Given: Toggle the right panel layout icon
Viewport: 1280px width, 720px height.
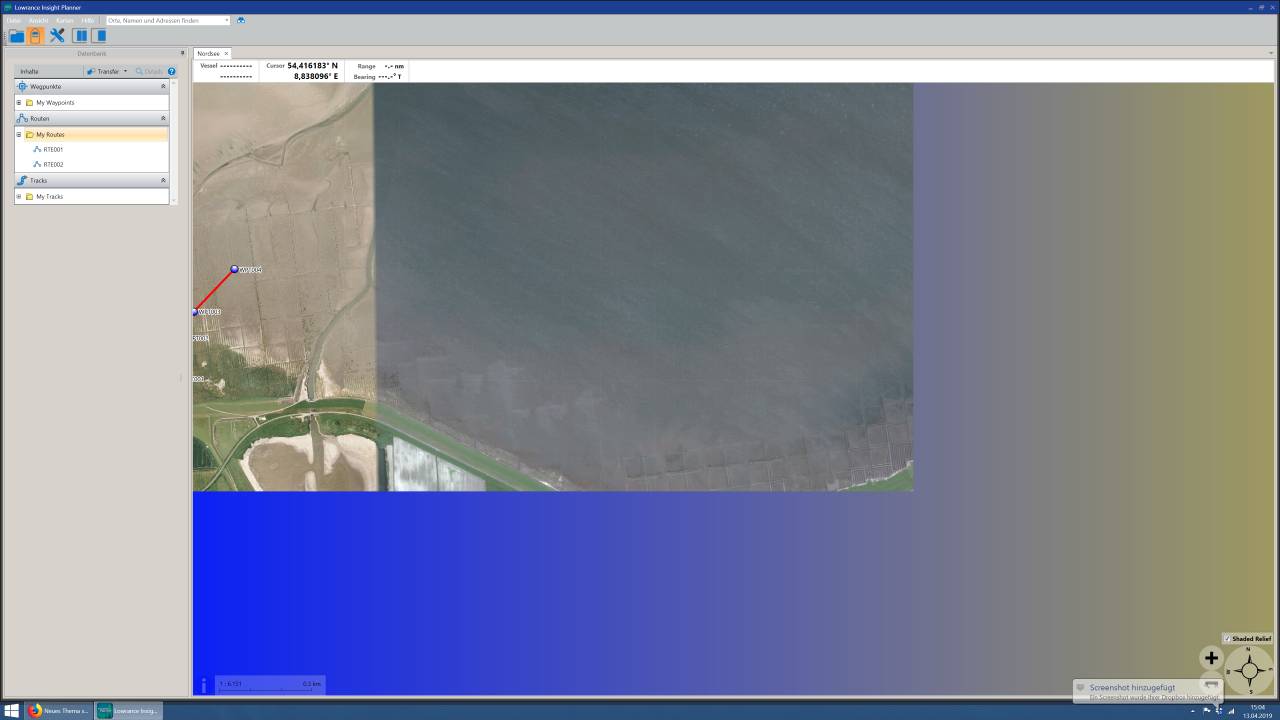Looking at the screenshot, I should (99, 36).
